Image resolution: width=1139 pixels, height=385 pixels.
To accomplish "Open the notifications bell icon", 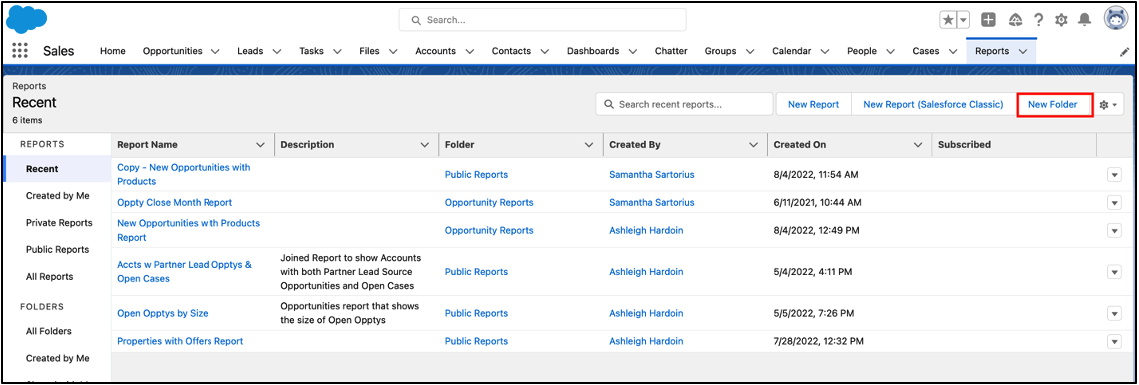I will 1085,20.
